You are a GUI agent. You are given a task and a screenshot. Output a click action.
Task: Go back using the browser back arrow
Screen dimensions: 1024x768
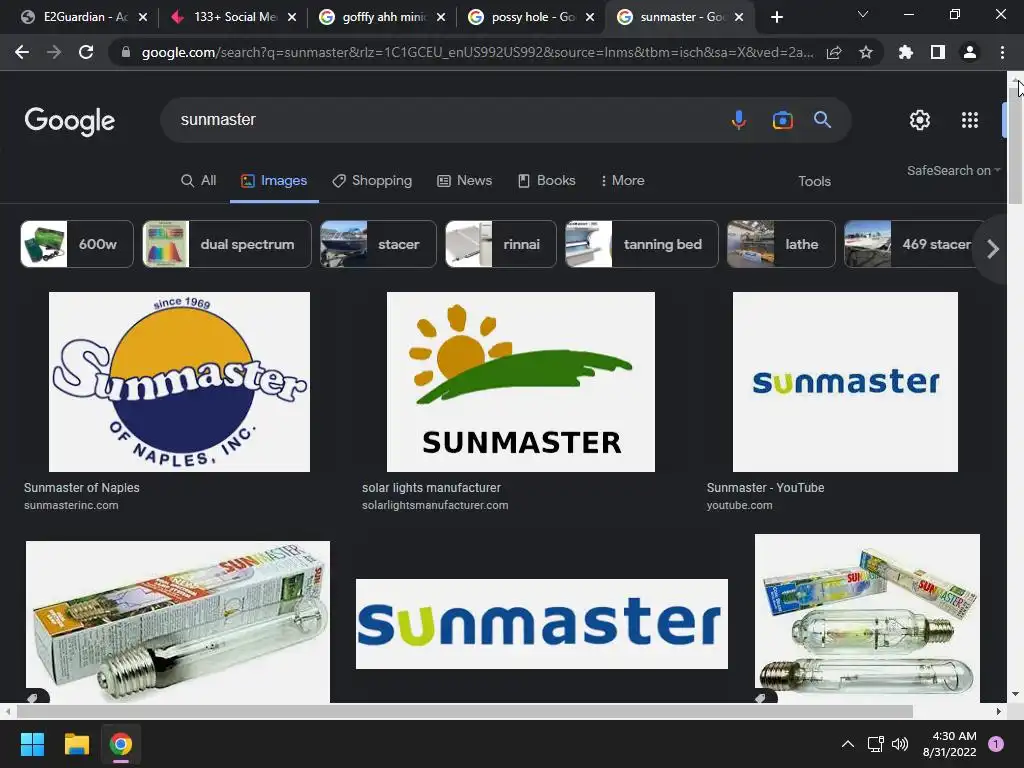[22, 52]
